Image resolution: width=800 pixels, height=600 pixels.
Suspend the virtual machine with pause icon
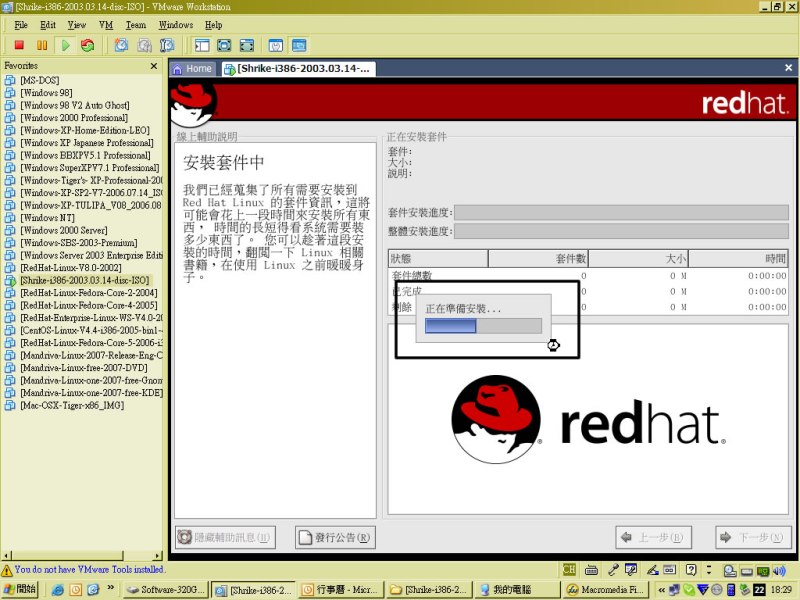click(x=42, y=45)
